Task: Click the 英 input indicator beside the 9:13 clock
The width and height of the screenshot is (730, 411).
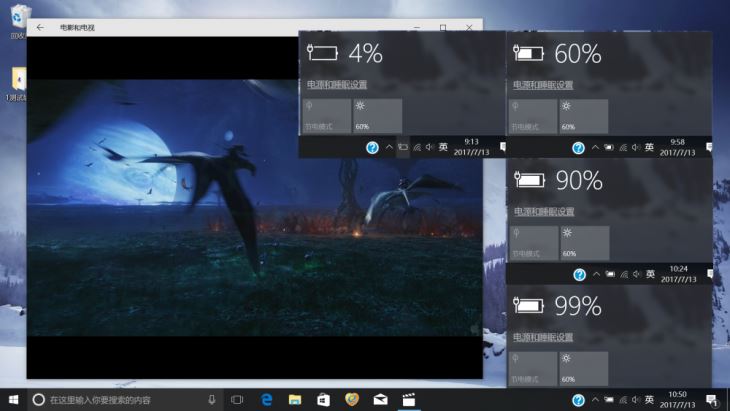Action: click(x=443, y=147)
